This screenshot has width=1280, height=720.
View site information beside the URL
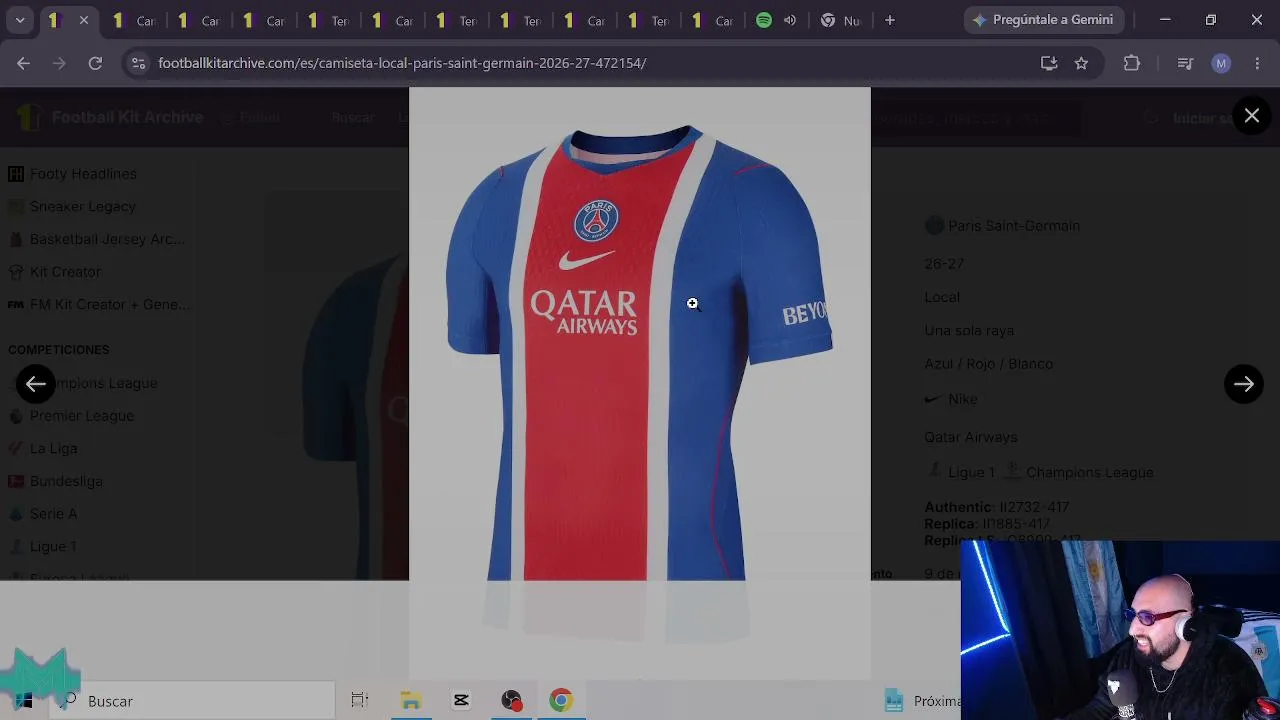[x=138, y=63]
